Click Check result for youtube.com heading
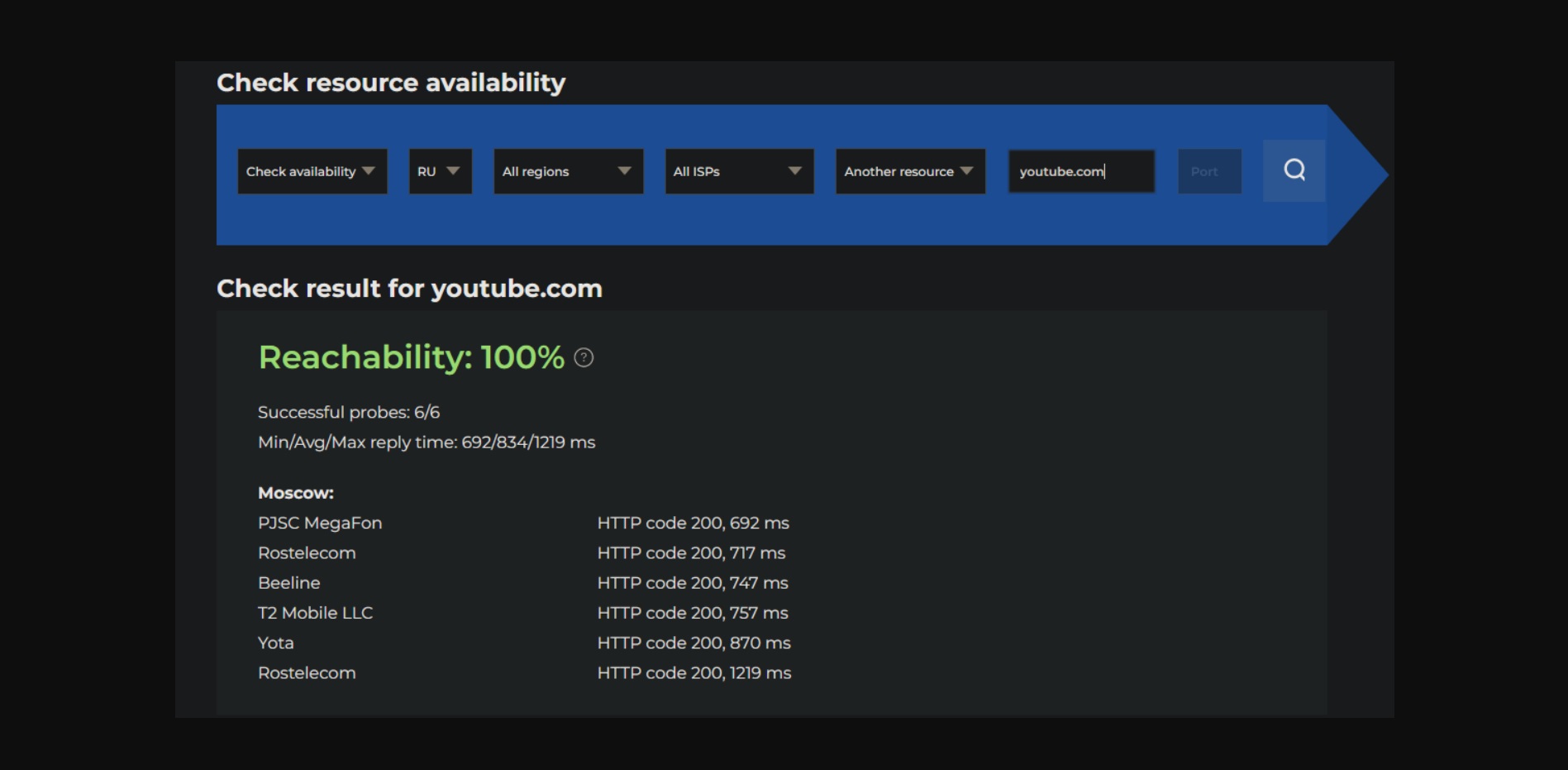This screenshot has height=770, width=1568. coord(409,288)
